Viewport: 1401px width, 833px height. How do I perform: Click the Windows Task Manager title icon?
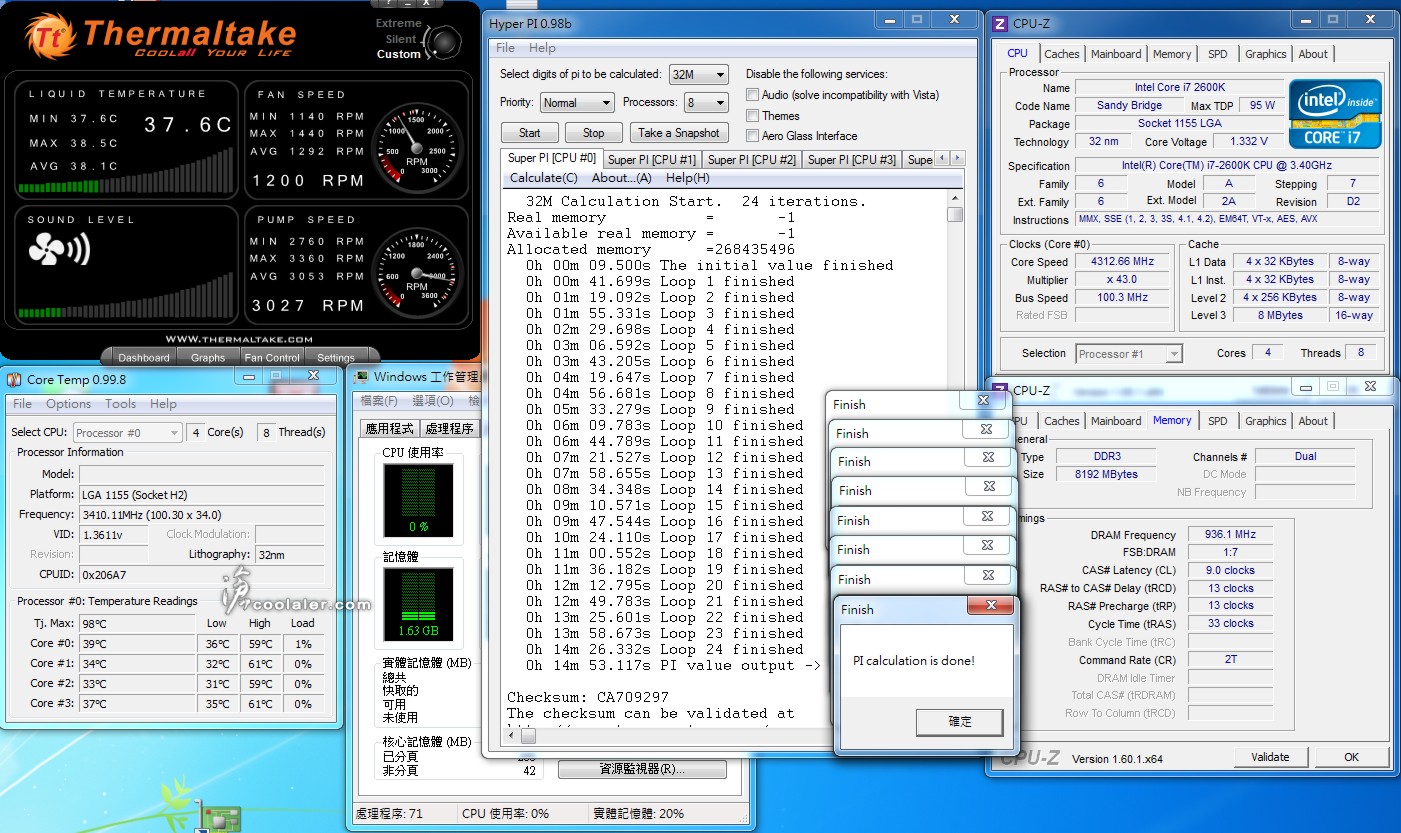point(361,377)
